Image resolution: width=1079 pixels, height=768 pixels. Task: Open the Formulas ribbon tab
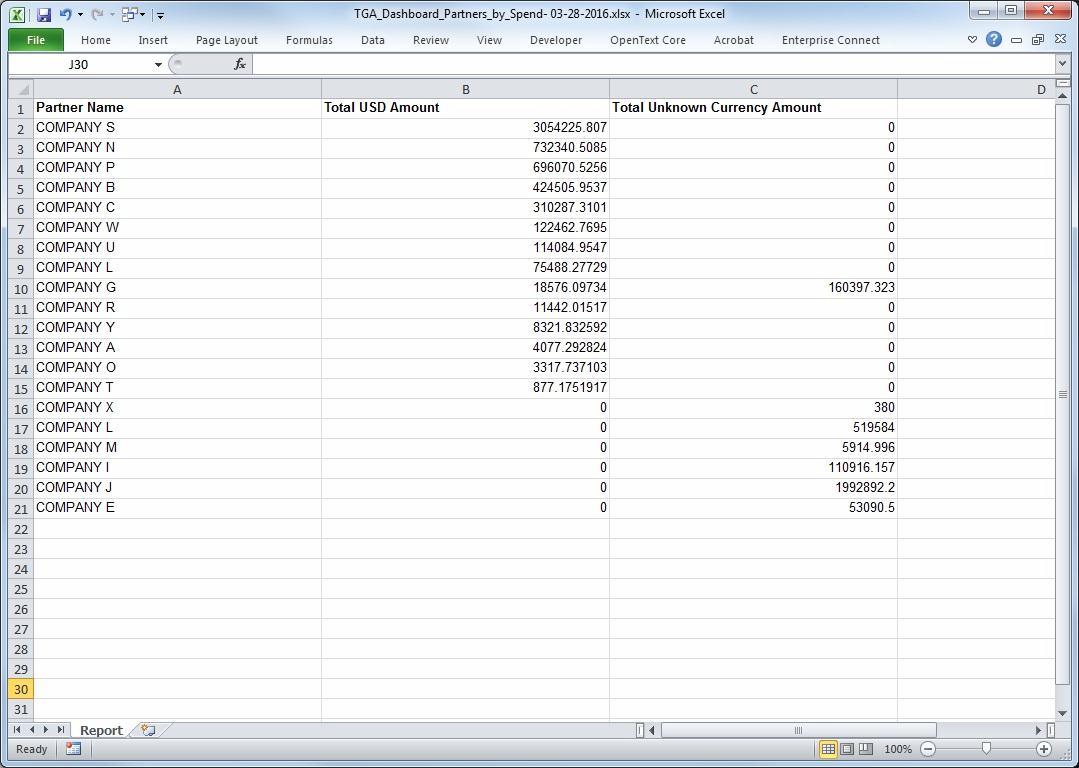309,40
